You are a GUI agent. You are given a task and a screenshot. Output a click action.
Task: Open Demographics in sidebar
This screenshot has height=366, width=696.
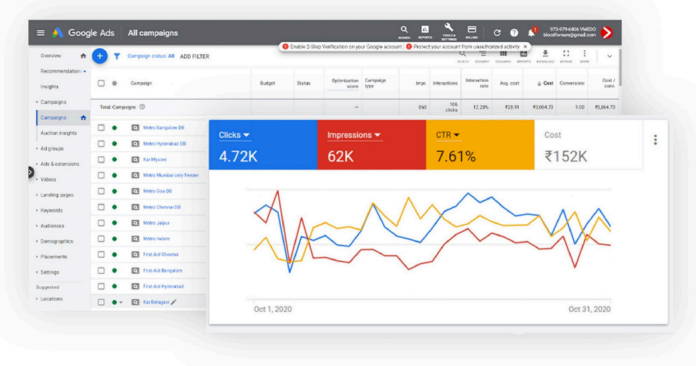click(57, 241)
